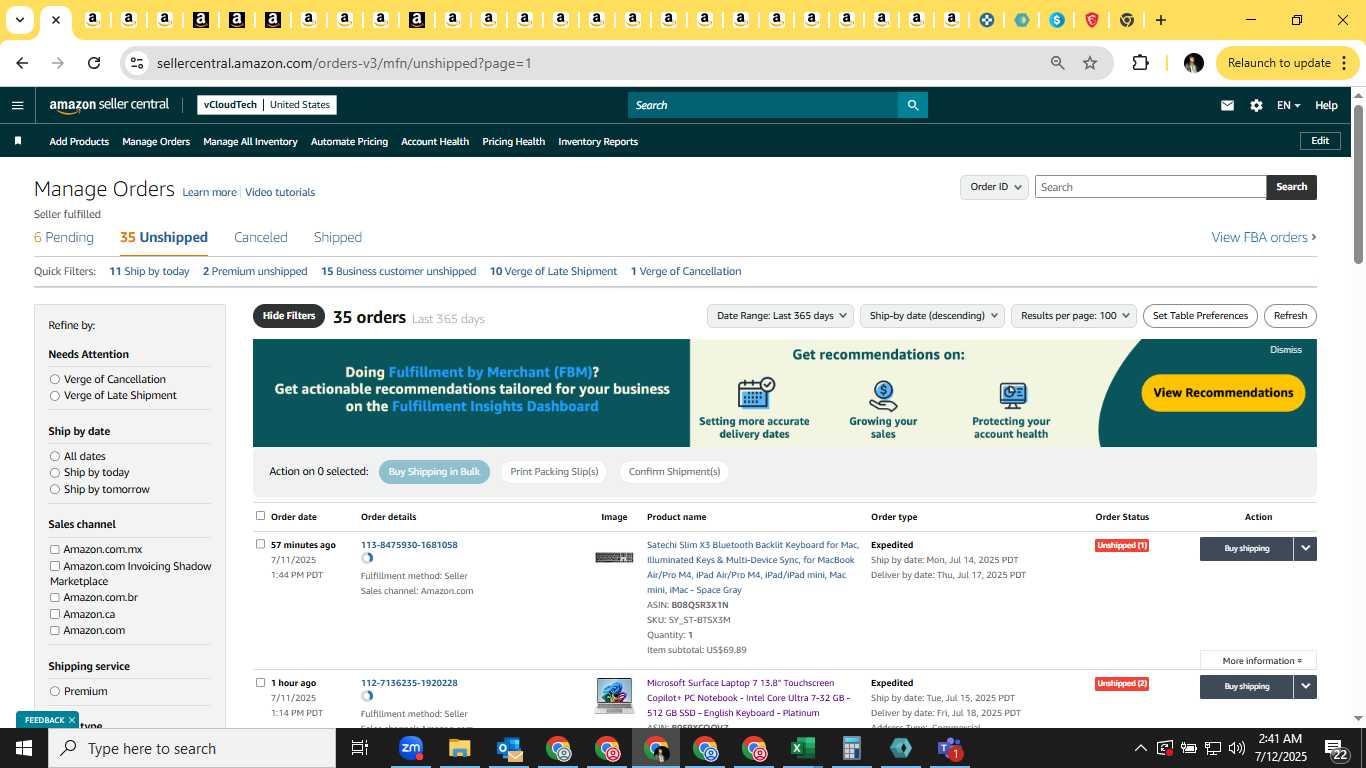Click the site information icon in address bar
Screen dimensions: 1366x768
coord(137,63)
